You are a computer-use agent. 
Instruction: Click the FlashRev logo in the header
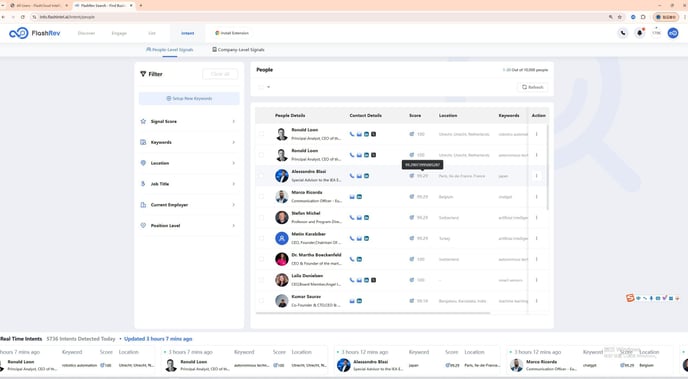(35, 33)
